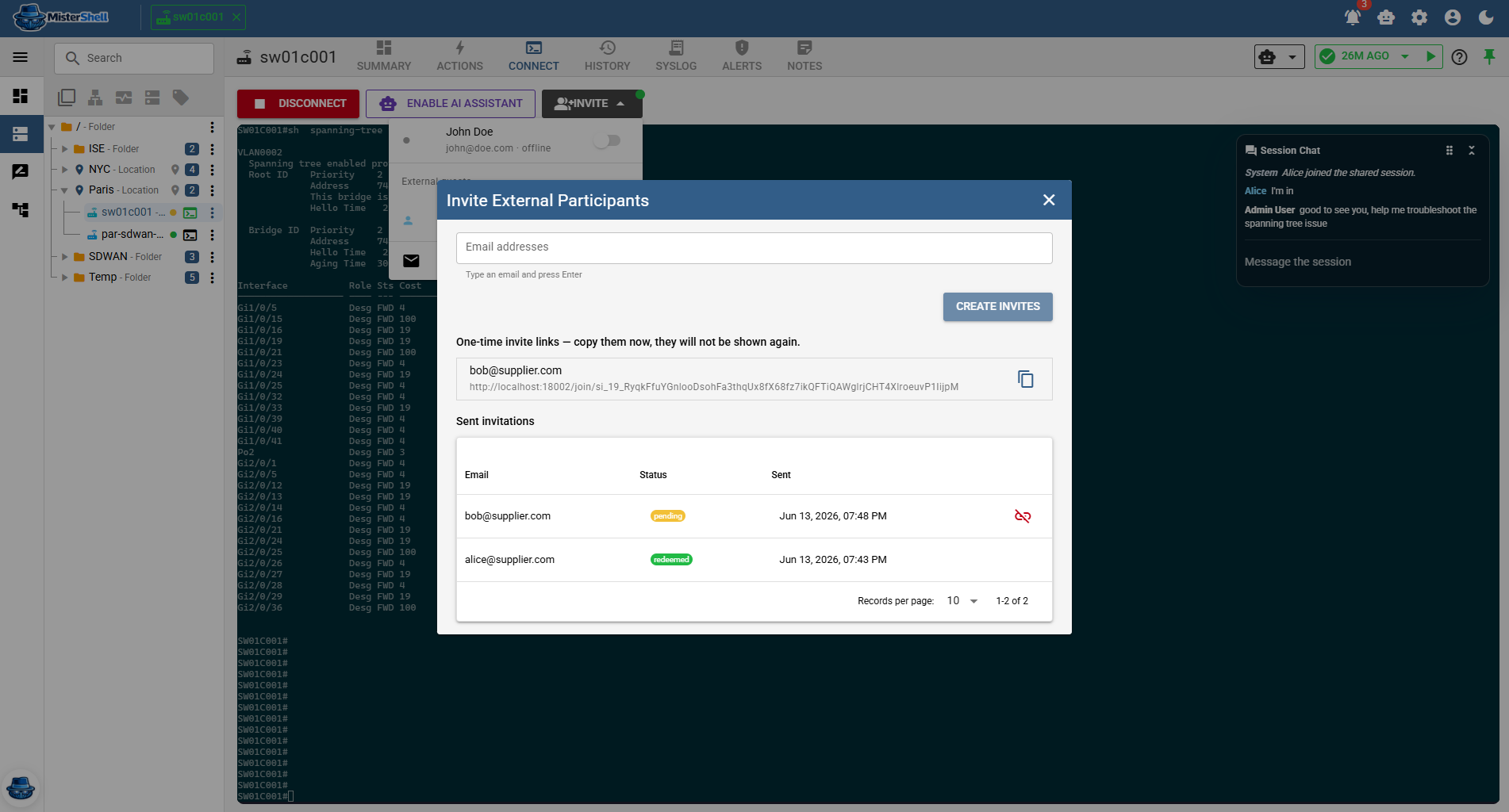Screen dimensions: 1509x812
Task: Click the email envelope icon
Action: click(x=411, y=261)
